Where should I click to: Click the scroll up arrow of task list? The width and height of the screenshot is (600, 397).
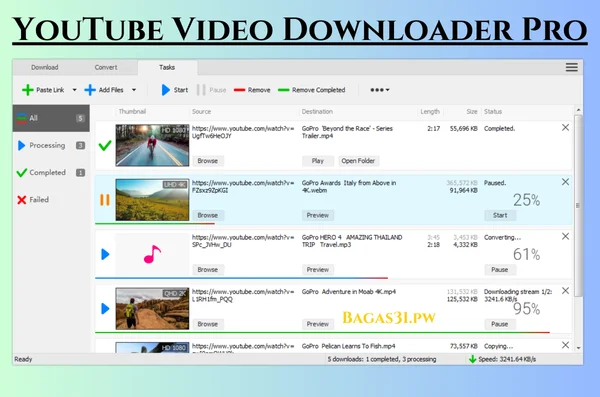578,110
